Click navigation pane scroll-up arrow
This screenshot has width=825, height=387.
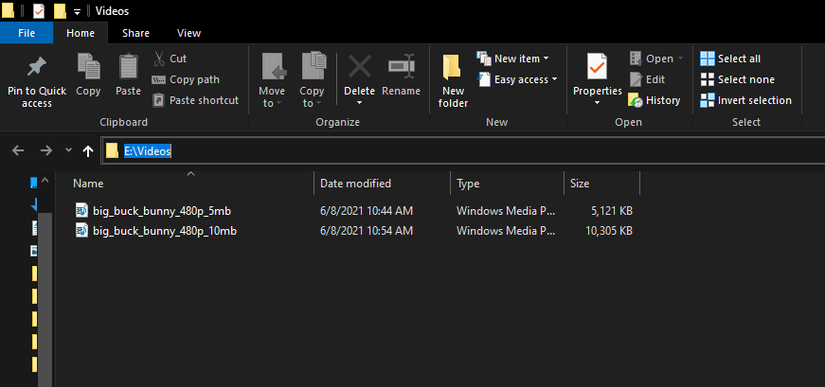tap(45, 181)
